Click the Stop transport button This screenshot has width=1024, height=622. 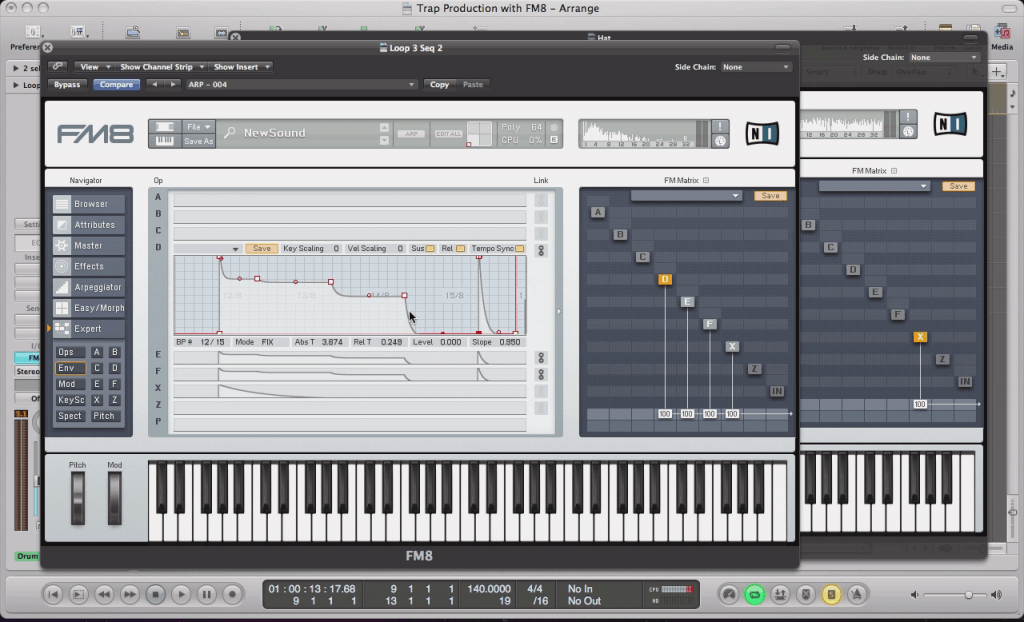(155, 595)
